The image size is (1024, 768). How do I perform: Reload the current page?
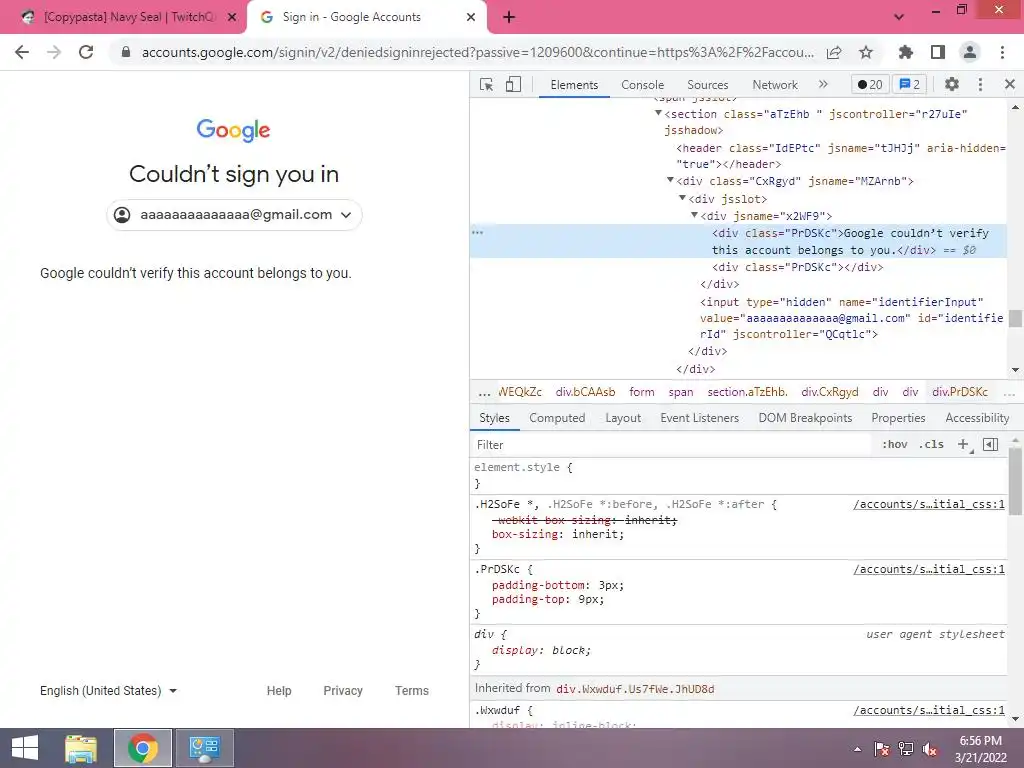tap(86, 52)
